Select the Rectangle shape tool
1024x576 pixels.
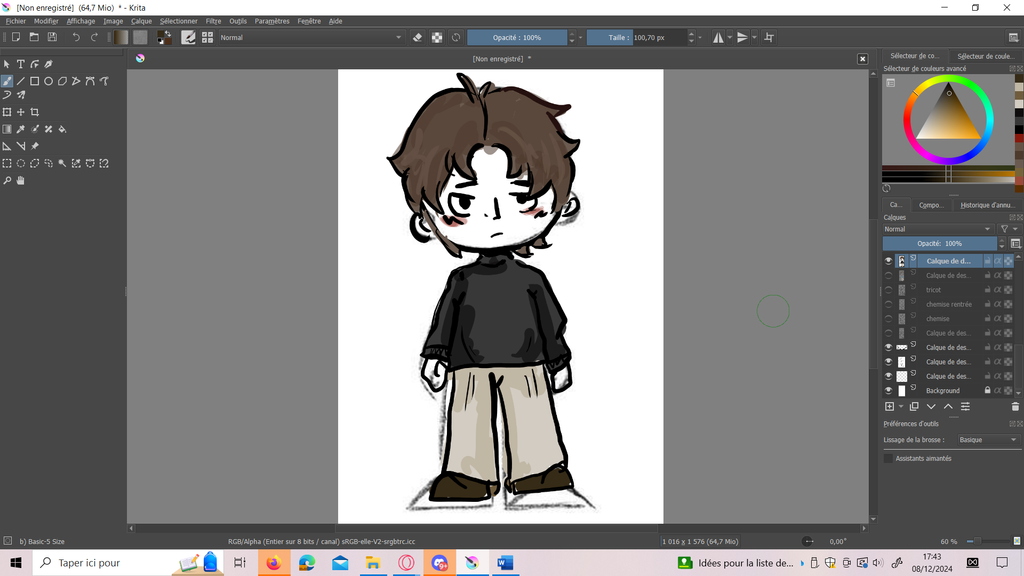point(34,81)
